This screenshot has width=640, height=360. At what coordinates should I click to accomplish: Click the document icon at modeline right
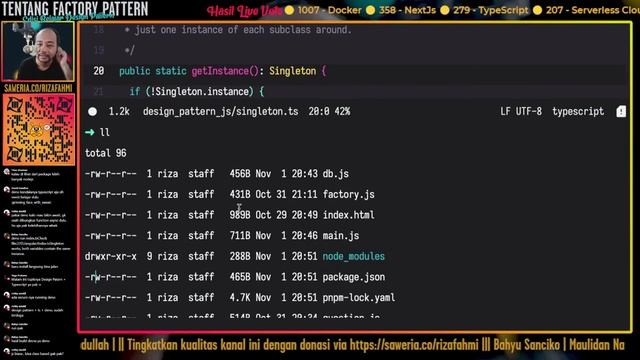[x=621, y=111]
